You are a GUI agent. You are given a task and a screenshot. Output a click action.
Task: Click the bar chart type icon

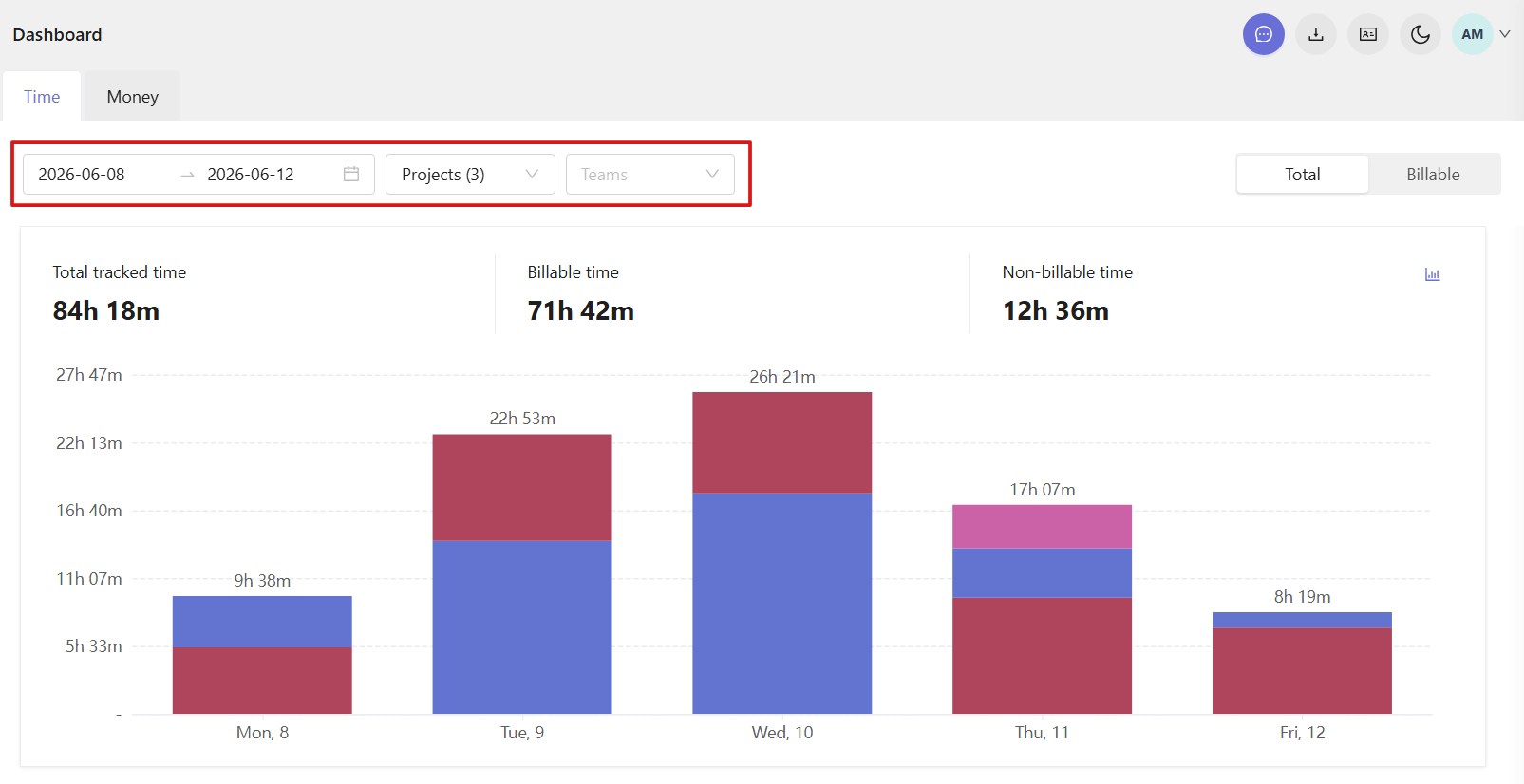click(1433, 274)
